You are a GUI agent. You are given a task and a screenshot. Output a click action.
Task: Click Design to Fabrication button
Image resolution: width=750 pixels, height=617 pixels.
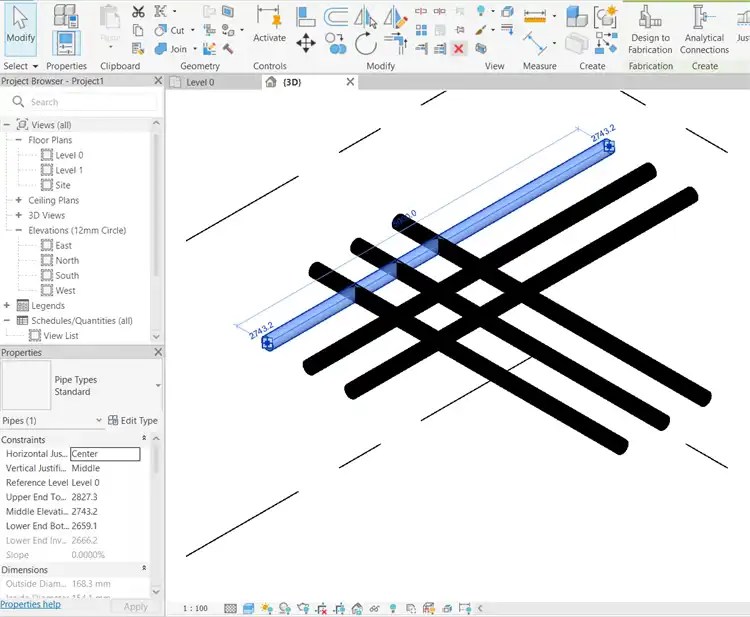tap(650, 30)
